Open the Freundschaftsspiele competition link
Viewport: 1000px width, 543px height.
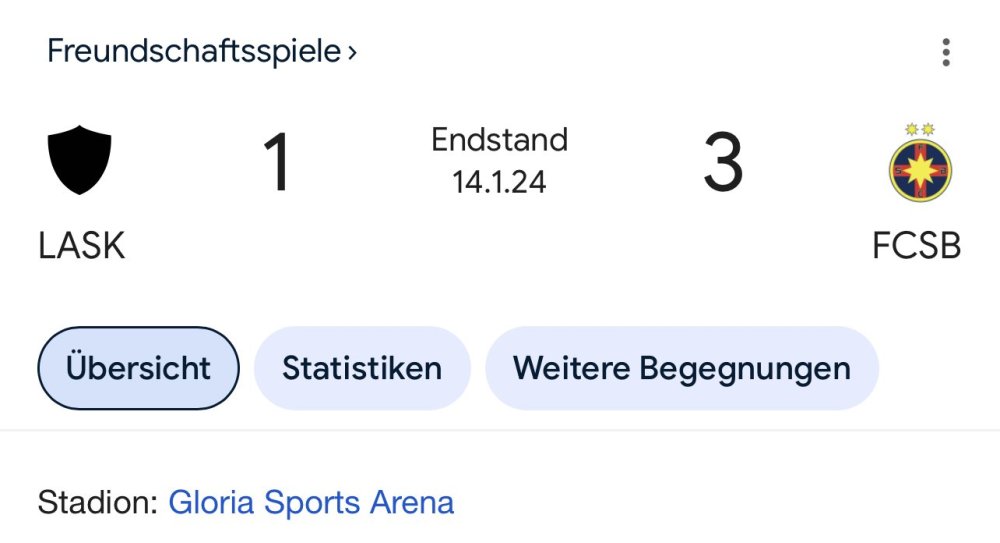point(194,51)
